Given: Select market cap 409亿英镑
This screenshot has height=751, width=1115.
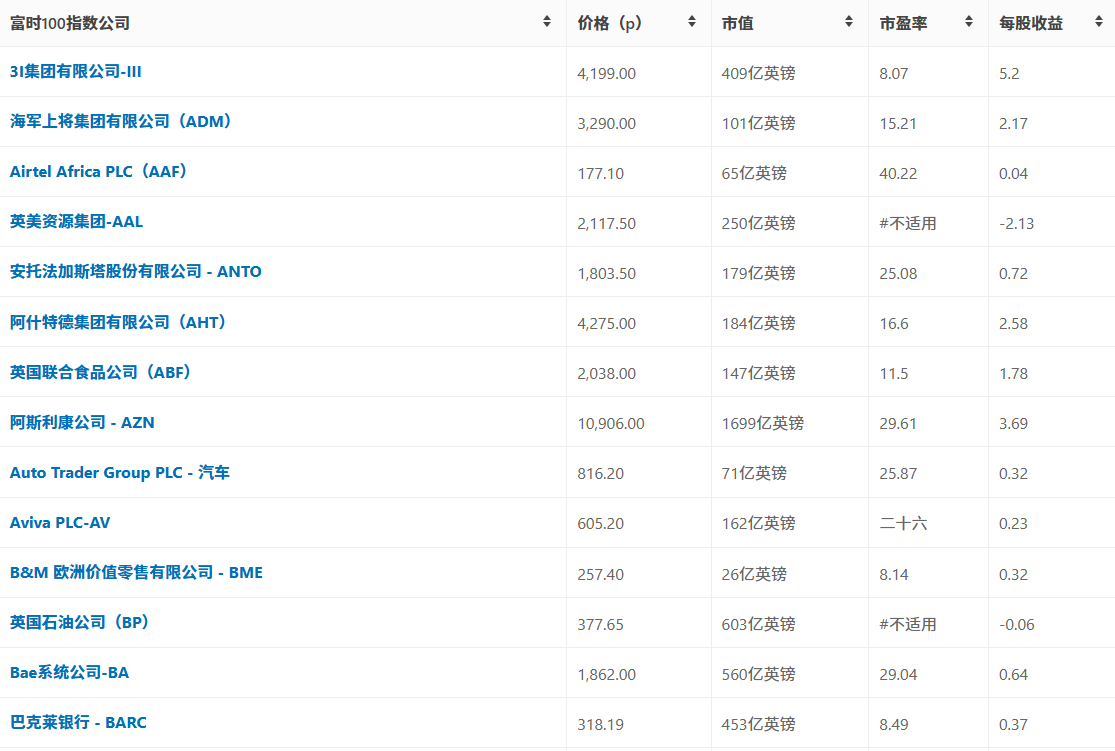Looking at the screenshot, I should 758,73.
